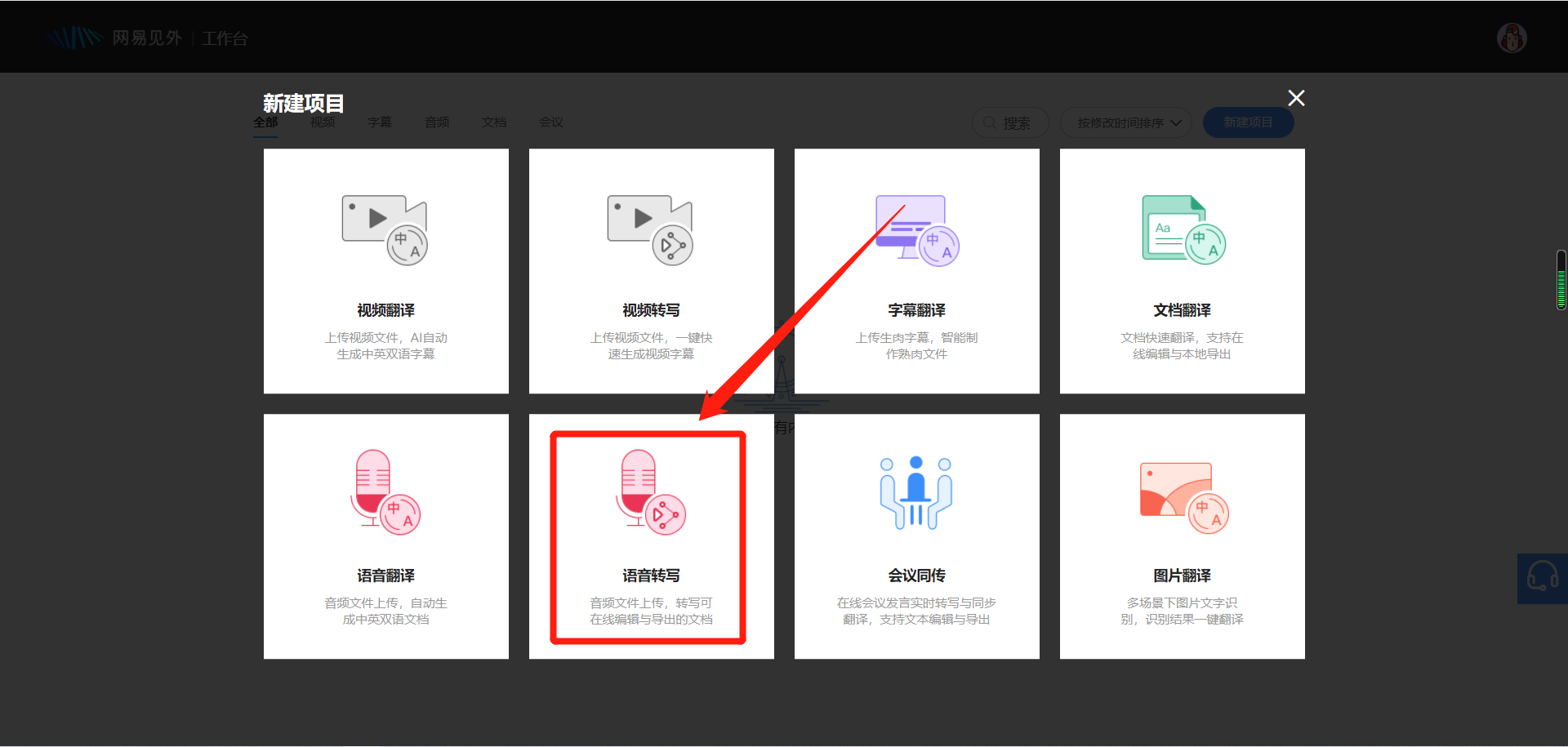This screenshot has height=747, width=1568.
Task: Select the 文档翻译 title text
Action: [1182, 310]
